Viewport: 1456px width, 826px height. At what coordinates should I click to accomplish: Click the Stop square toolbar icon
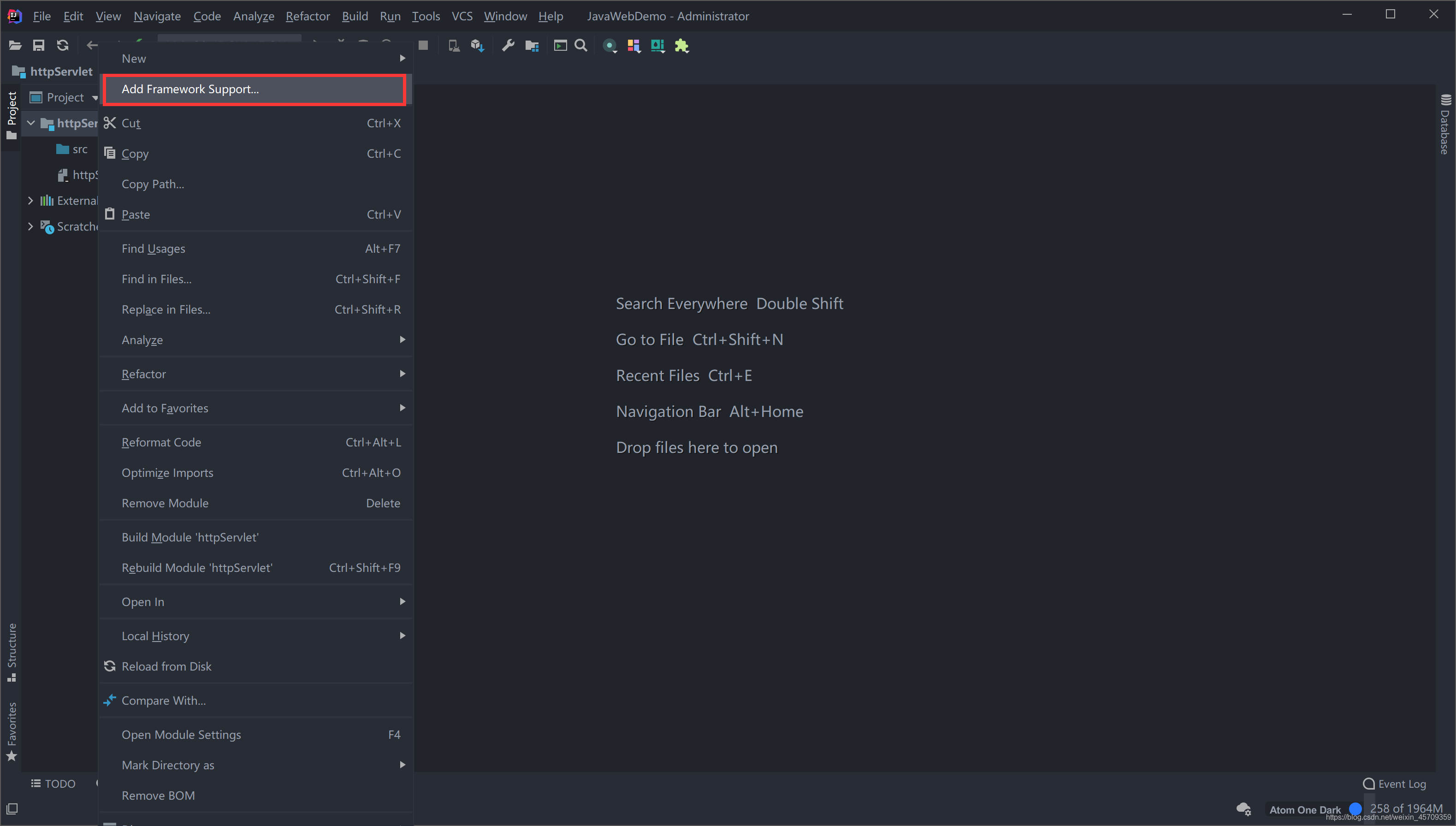point(423,45)
